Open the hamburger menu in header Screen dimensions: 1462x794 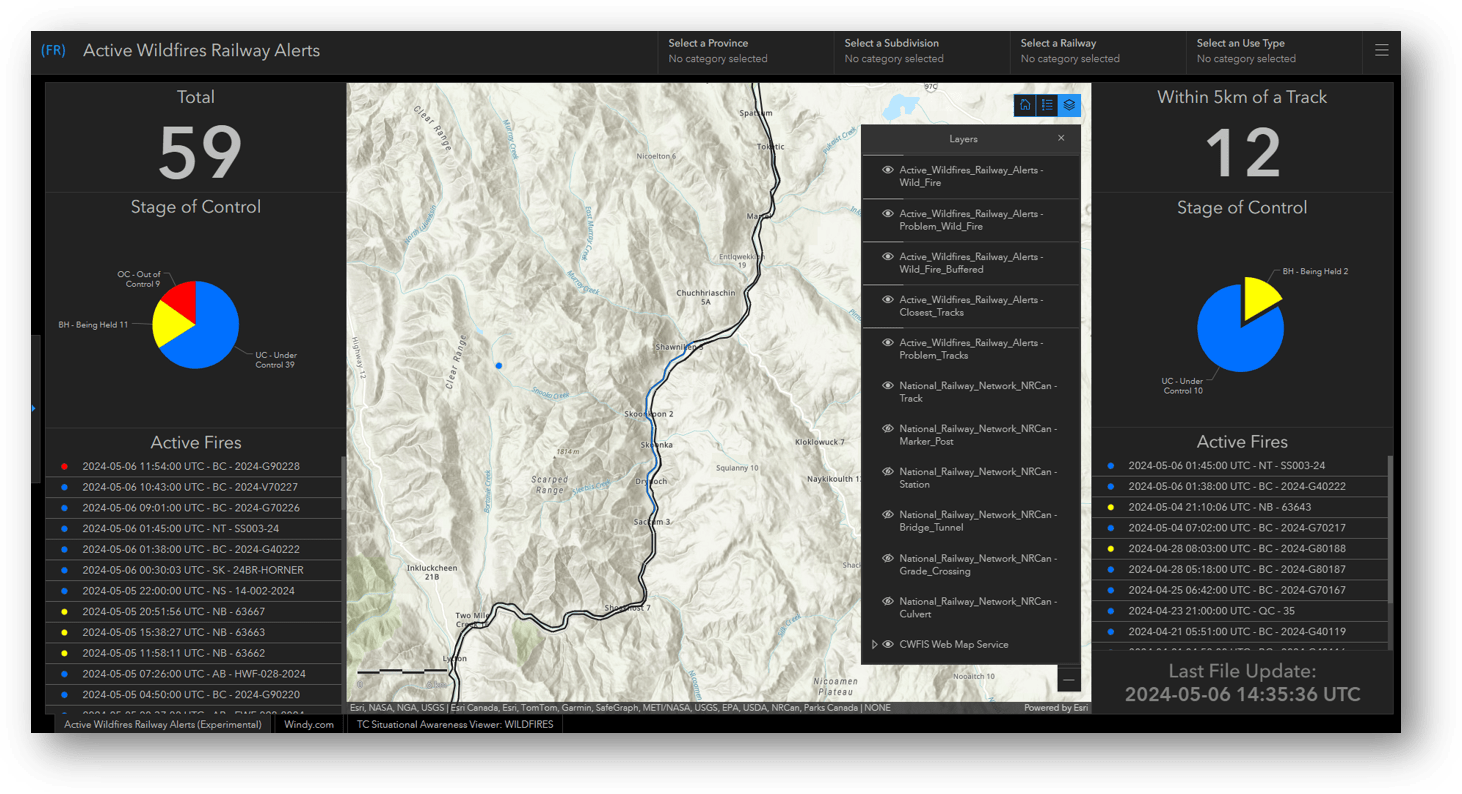pos(1381,50)
